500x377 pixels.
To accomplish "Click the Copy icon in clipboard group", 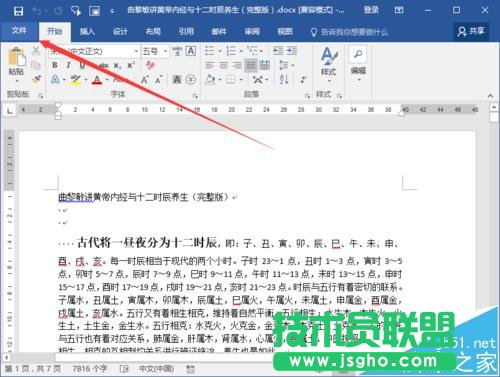I will (36, 65).
